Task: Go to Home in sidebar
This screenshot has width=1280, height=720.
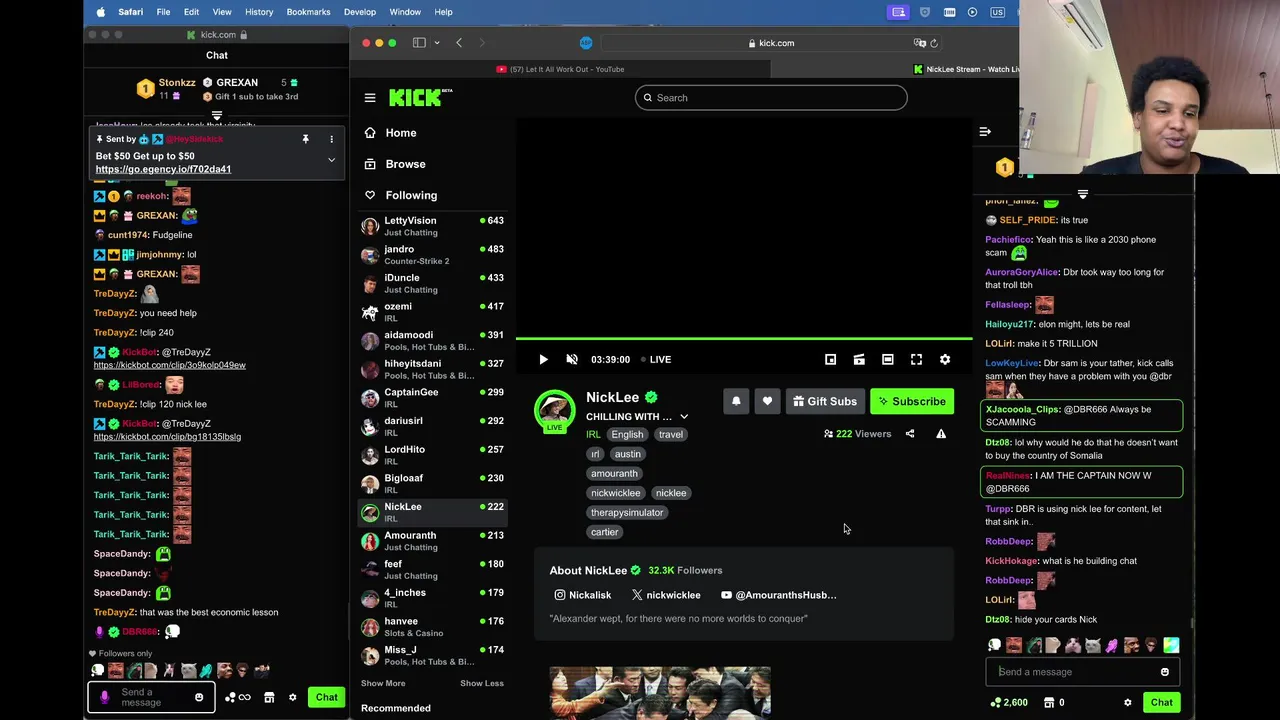Action: pos(401,133)
